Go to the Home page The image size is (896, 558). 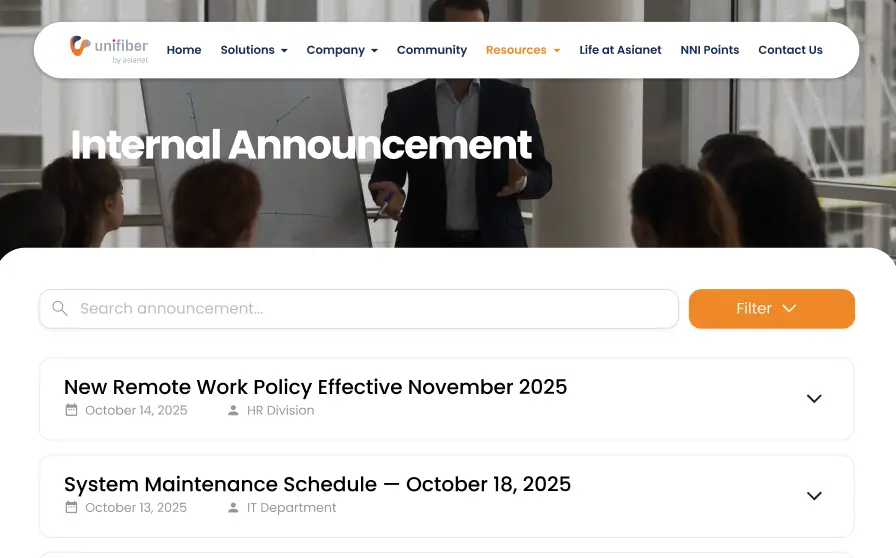coord(184,50)
